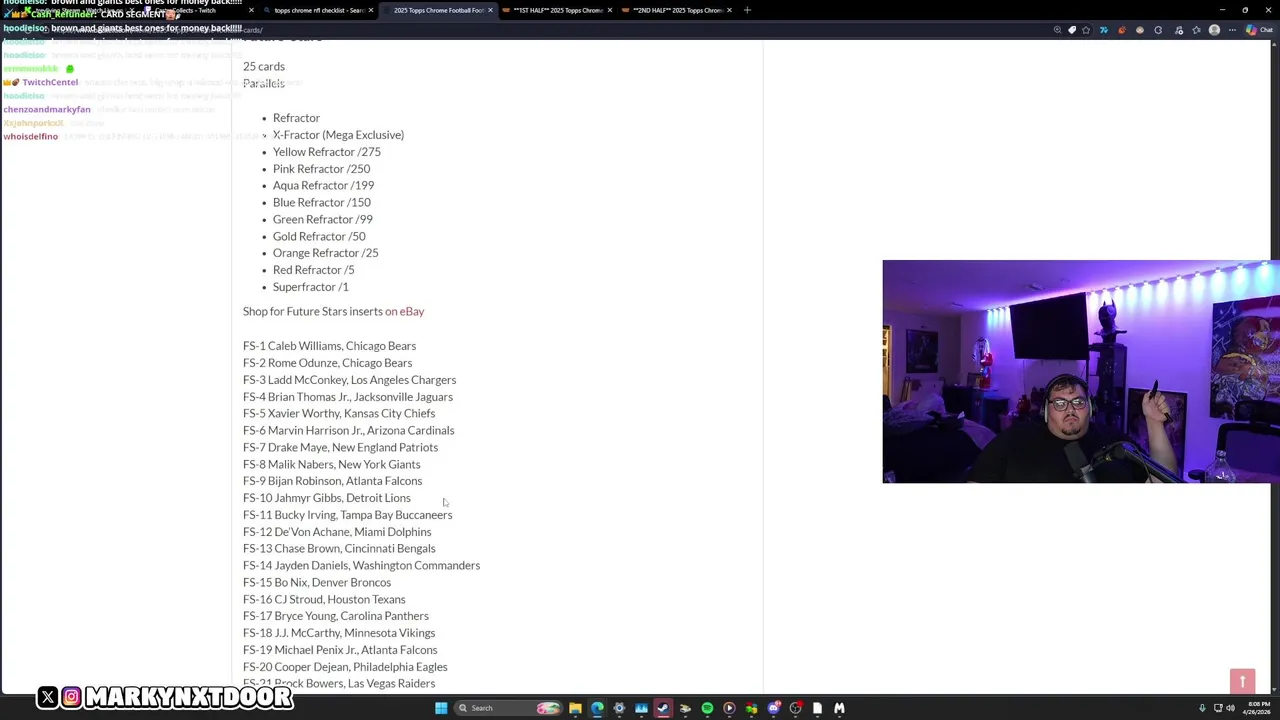Click the taskbar Search box
1280x720 pixels.
(507, 708)
